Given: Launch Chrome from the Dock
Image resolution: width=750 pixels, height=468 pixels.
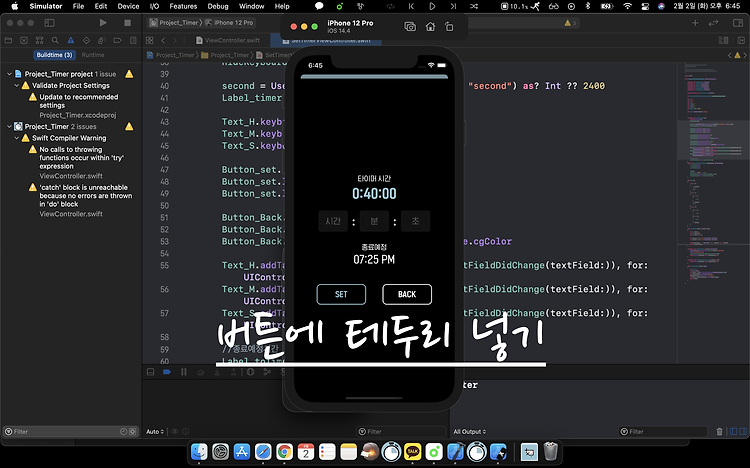Looking at the screenshot, I should click(284, 452).
